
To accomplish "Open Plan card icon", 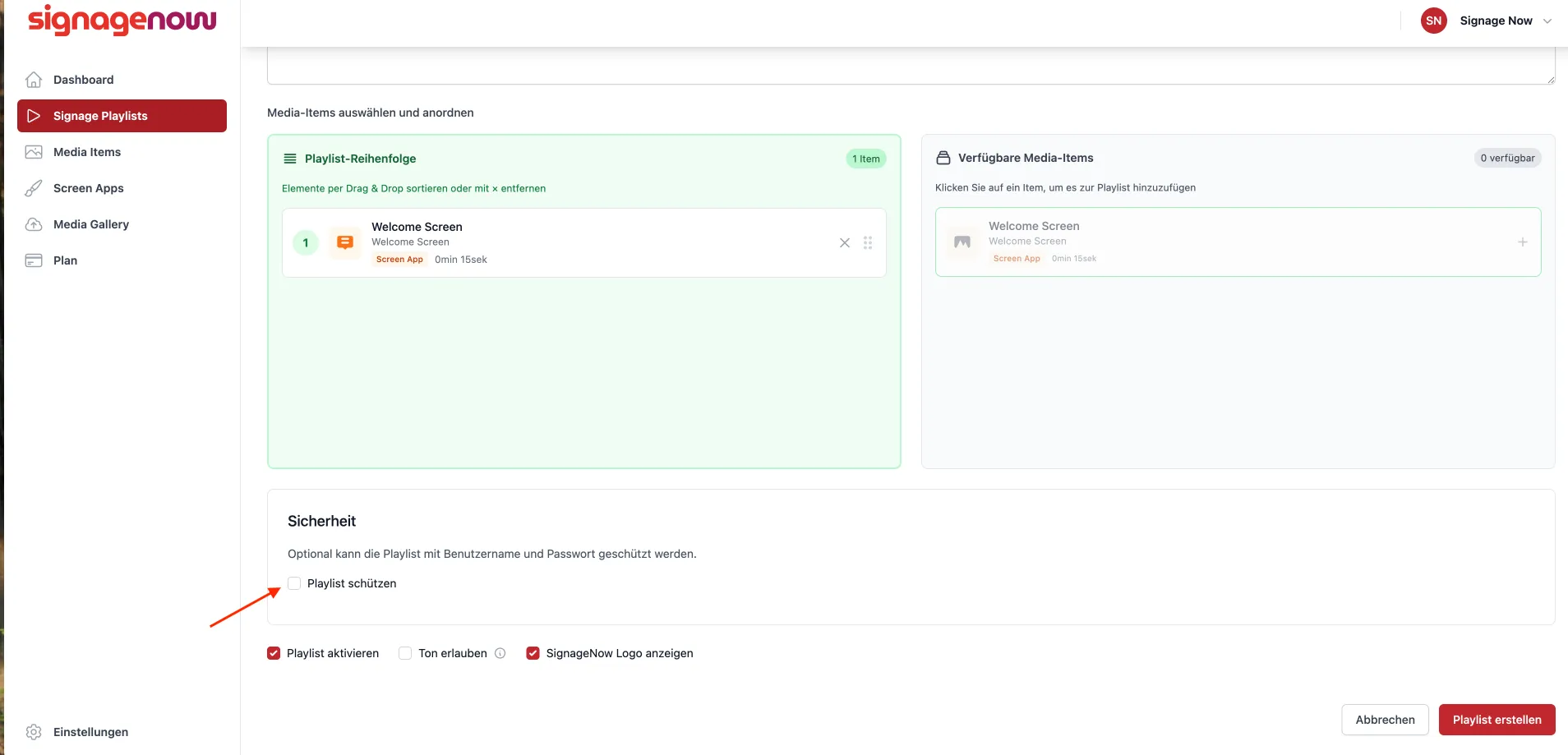I will [34, 260].
